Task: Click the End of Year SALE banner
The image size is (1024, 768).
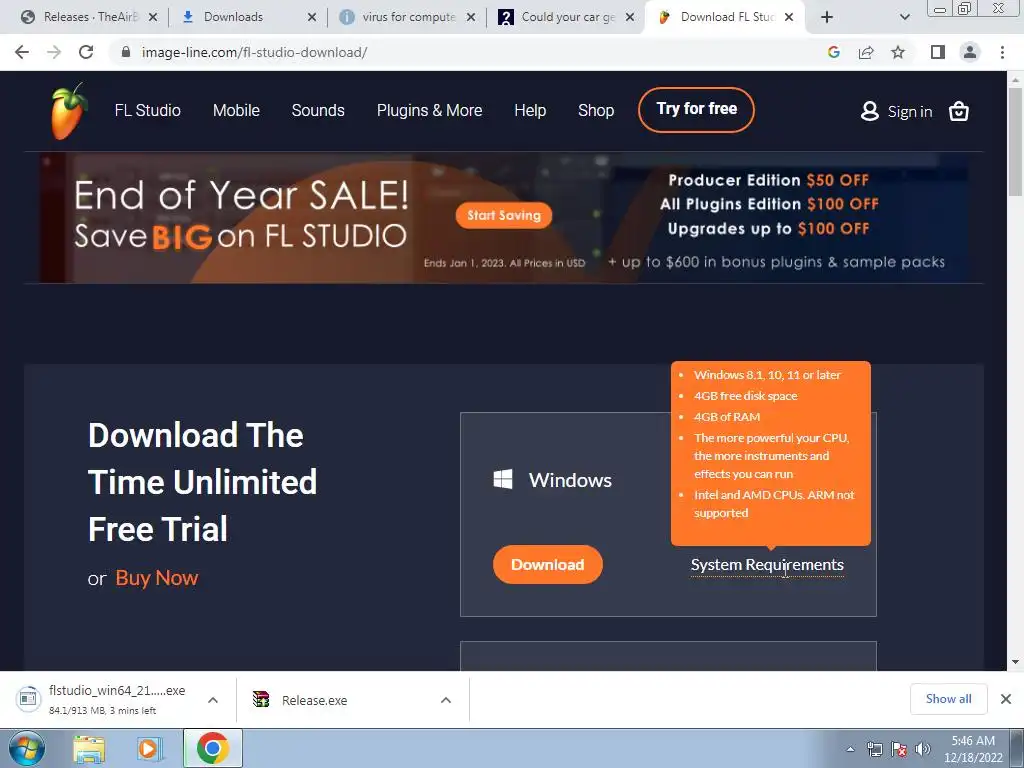Action: [504, 217]
